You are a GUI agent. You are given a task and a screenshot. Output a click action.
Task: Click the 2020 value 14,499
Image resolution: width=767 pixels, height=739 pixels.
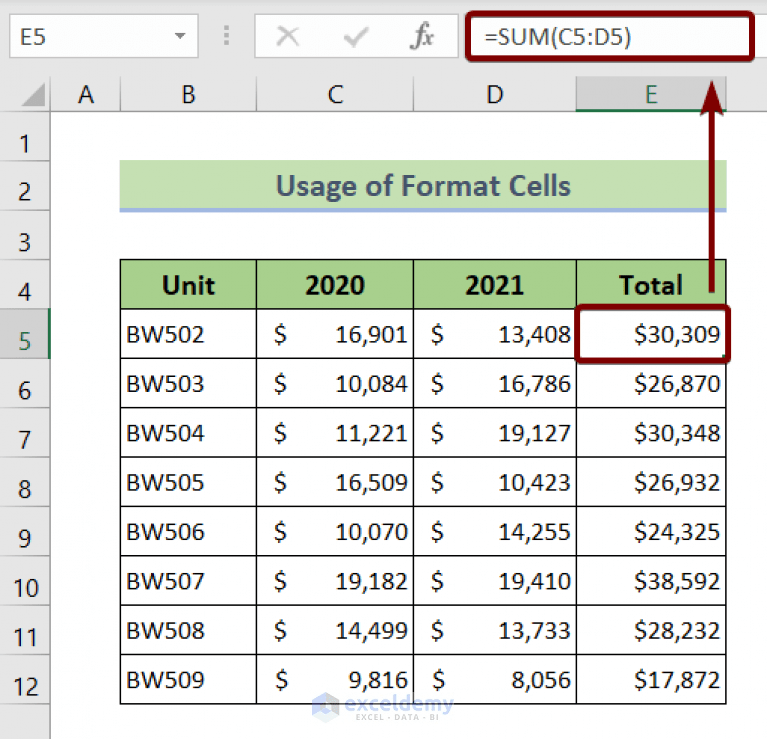pos(335,630)
